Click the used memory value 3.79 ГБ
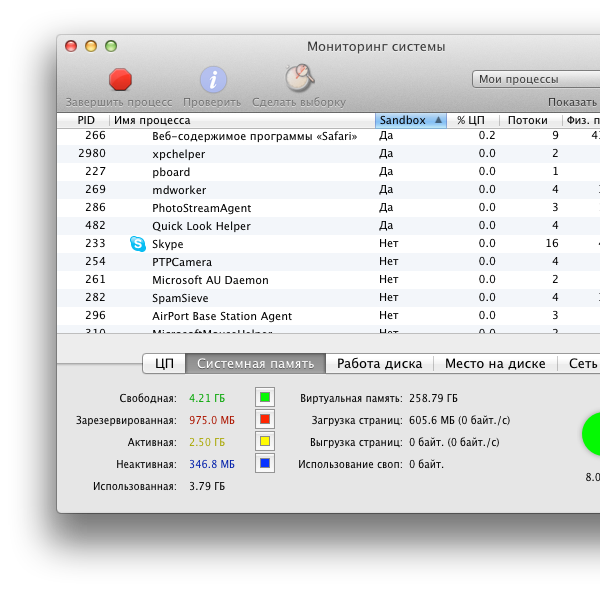The height and width of the screenshot is (592, 600). click(207, 486)
